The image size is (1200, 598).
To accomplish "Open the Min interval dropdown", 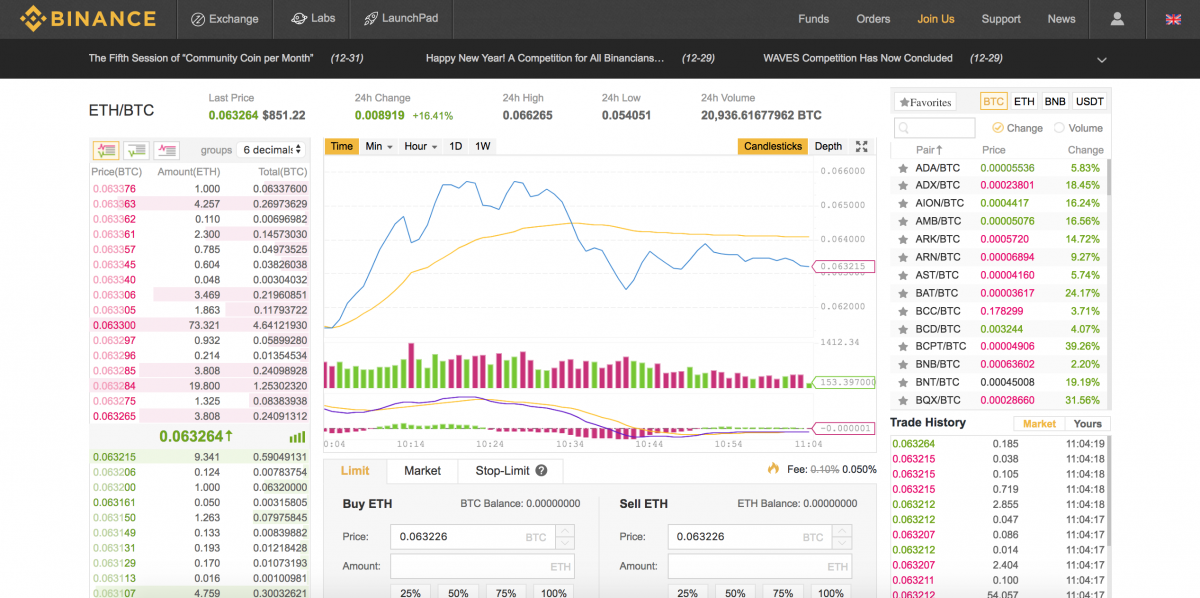I will (x=379, y=146).
